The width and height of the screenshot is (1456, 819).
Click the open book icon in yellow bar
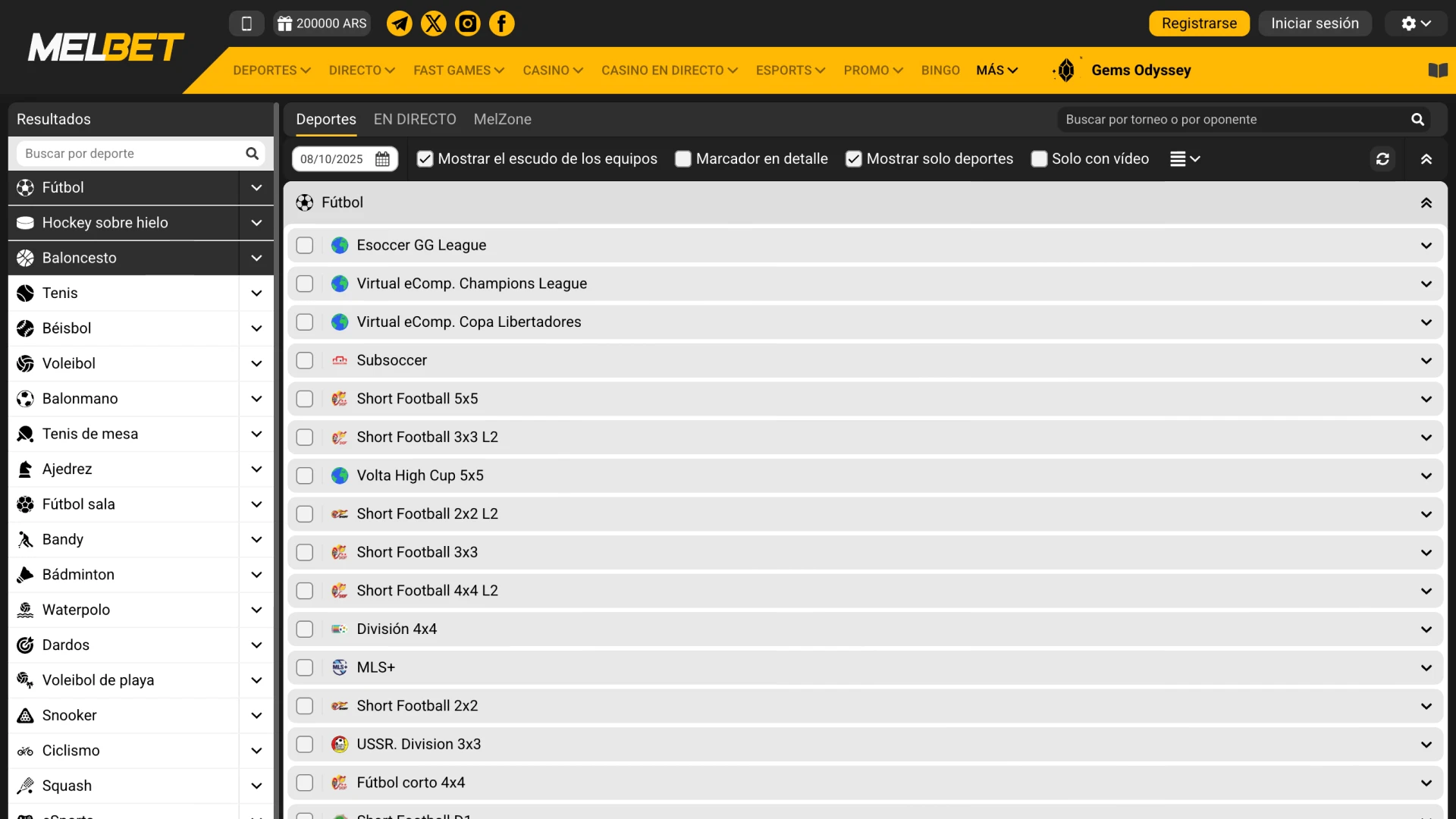pos(1438,71)
